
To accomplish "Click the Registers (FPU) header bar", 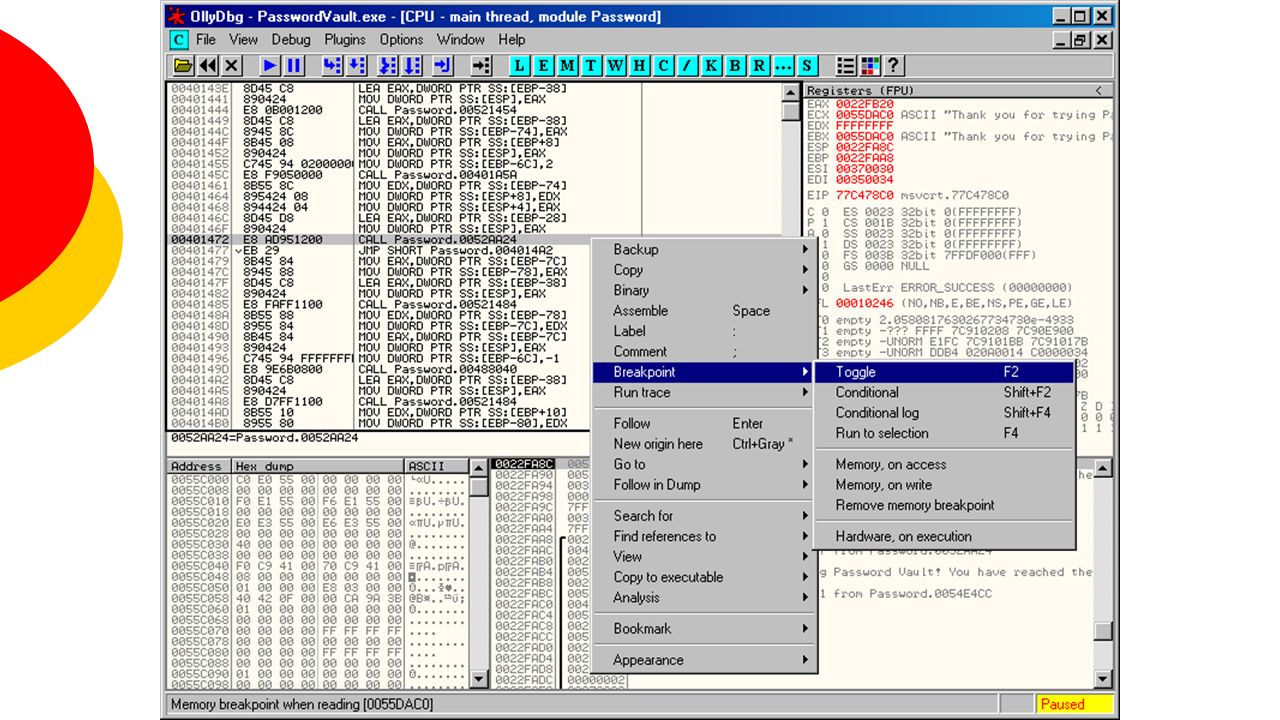I will [x=960, y=91].
